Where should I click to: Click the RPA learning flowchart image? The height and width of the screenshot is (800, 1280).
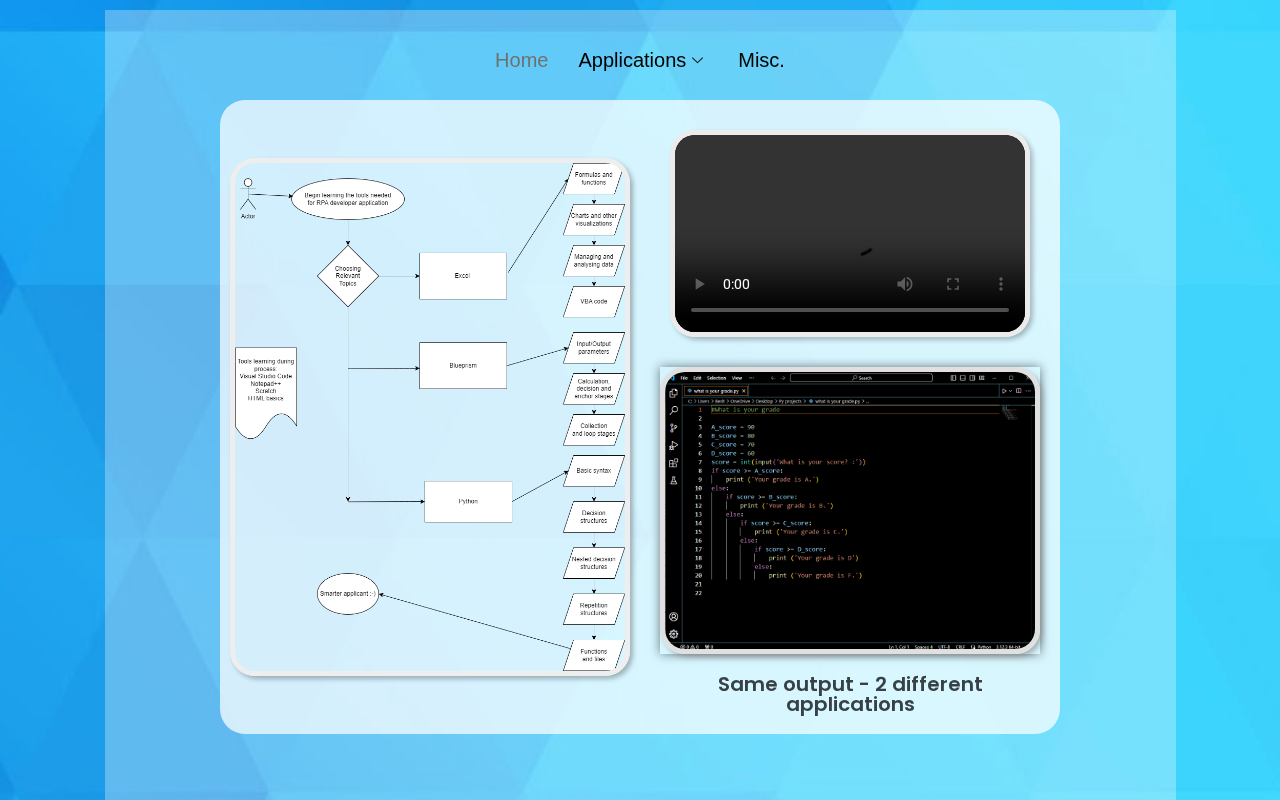tap(430, 417)
